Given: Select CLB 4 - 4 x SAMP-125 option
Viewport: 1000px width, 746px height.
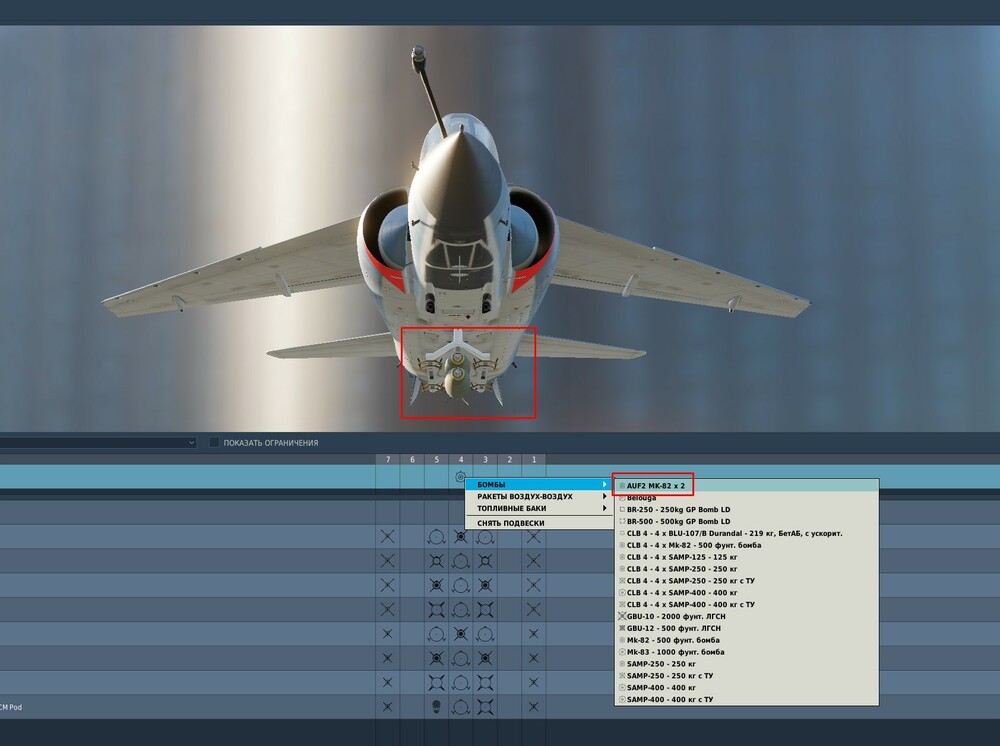Looking at the screenshot, I should click(x=746, y=557).
